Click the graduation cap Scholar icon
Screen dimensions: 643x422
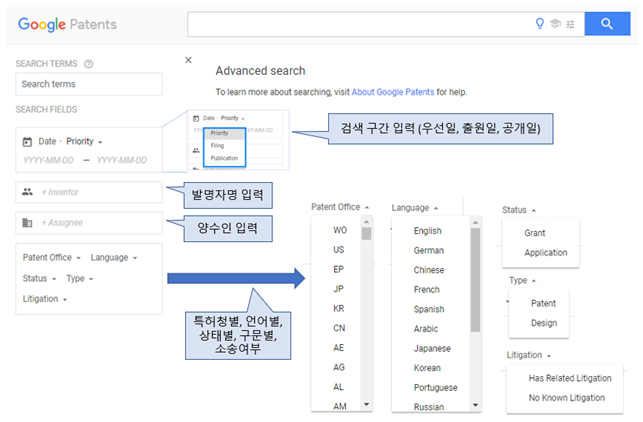click(556, 25)
